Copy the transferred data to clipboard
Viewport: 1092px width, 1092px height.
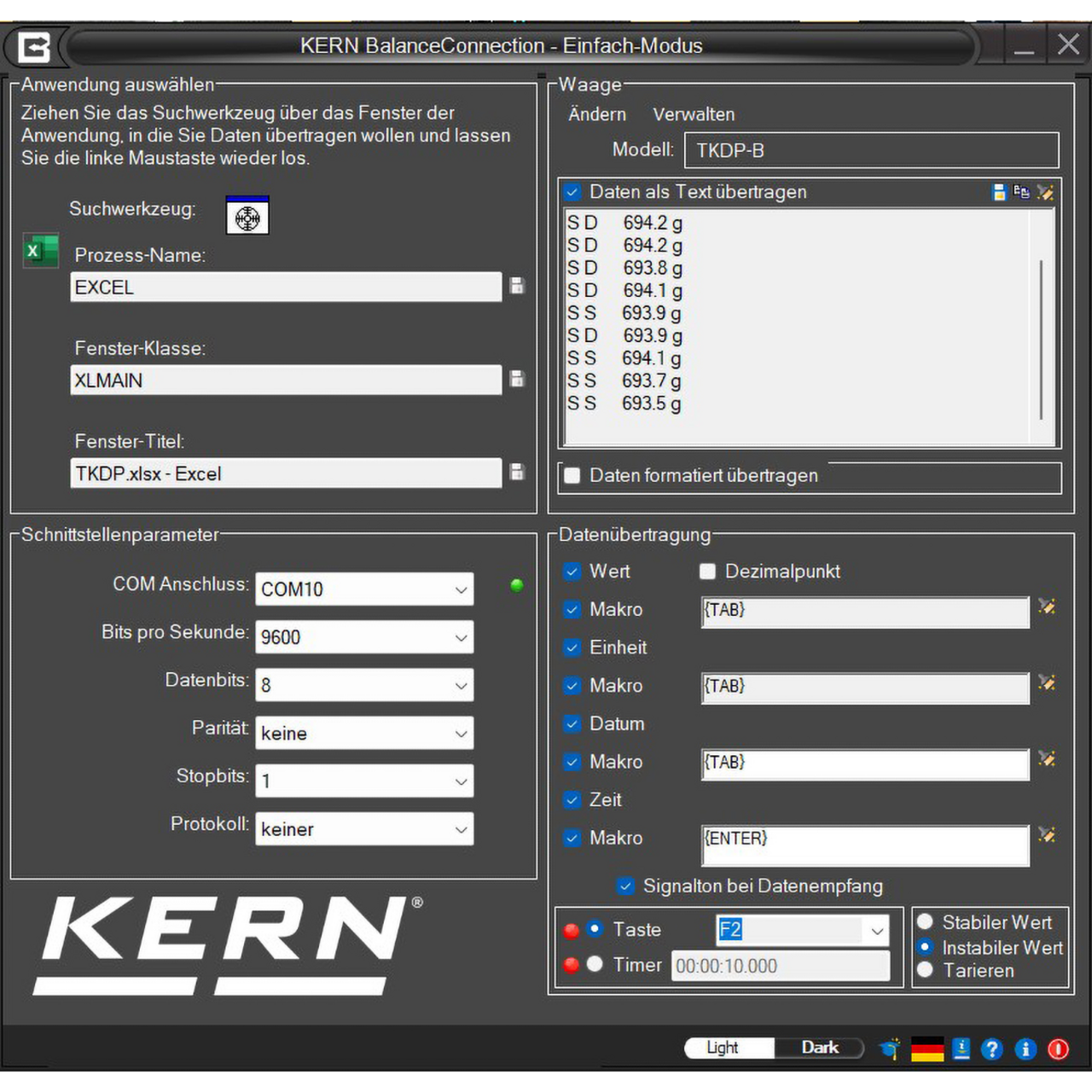click(1020, 192)
